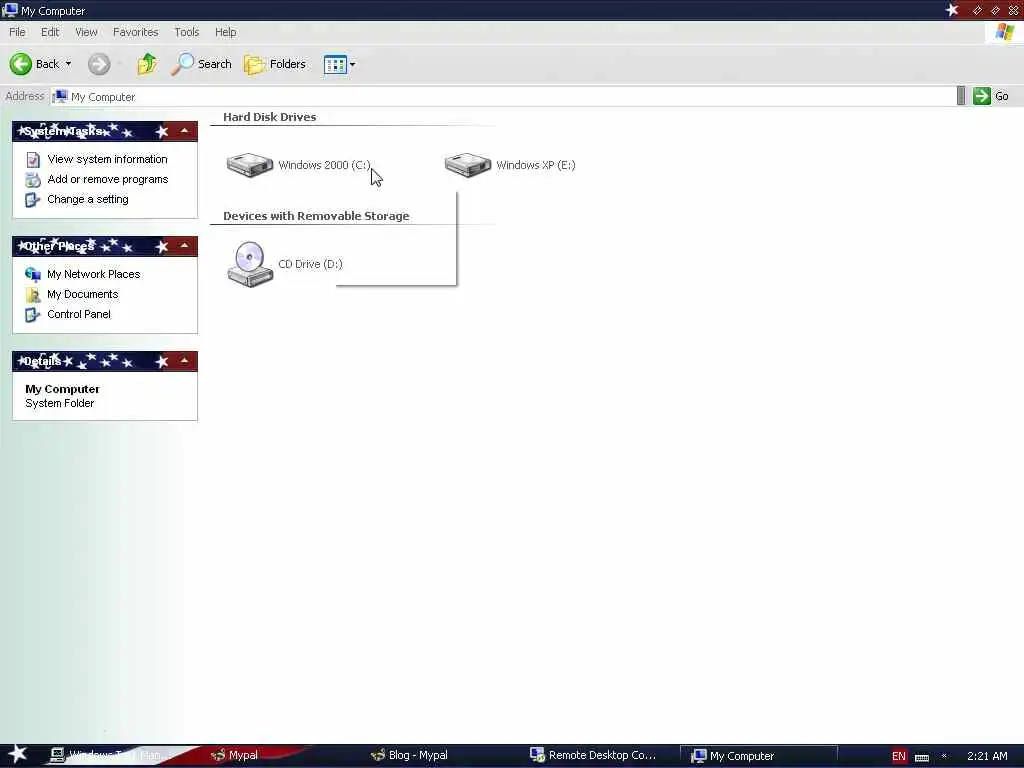Open Control Panel link
The width and height of the screenshot is (1024, 768).
pos(78,314)
